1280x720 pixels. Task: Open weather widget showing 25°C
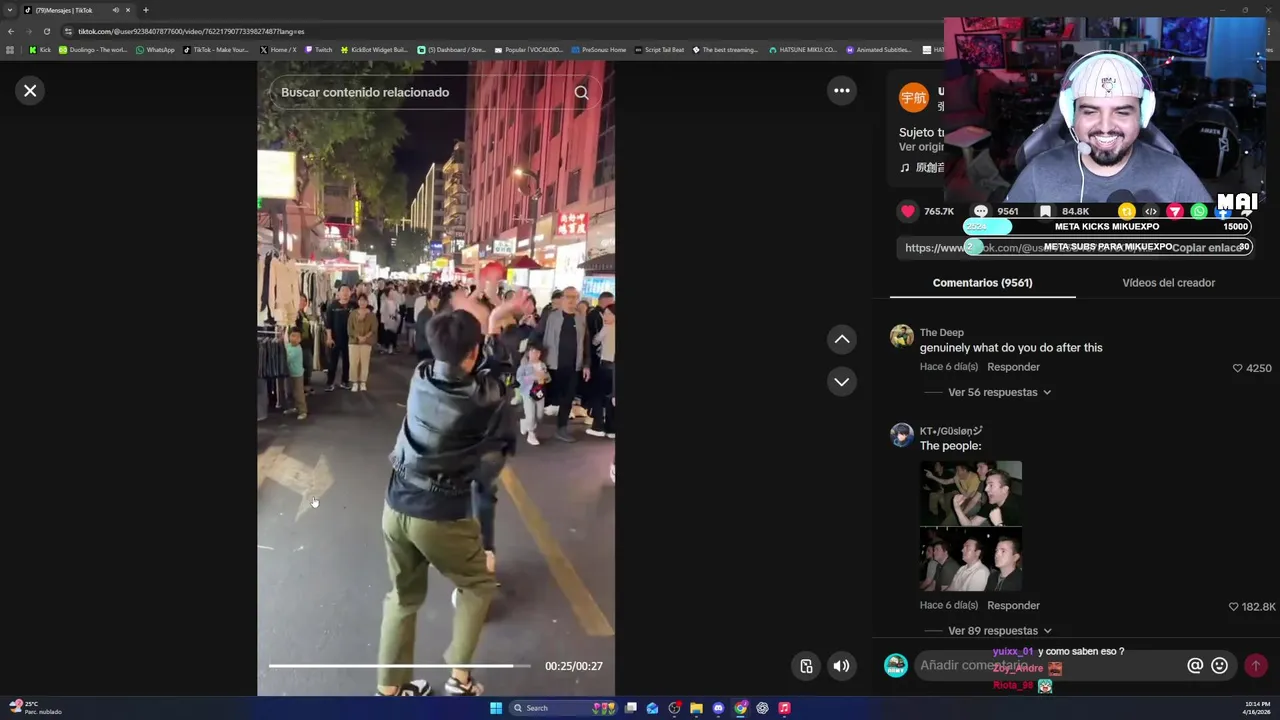pyautogui.click(x=36, y=707)
